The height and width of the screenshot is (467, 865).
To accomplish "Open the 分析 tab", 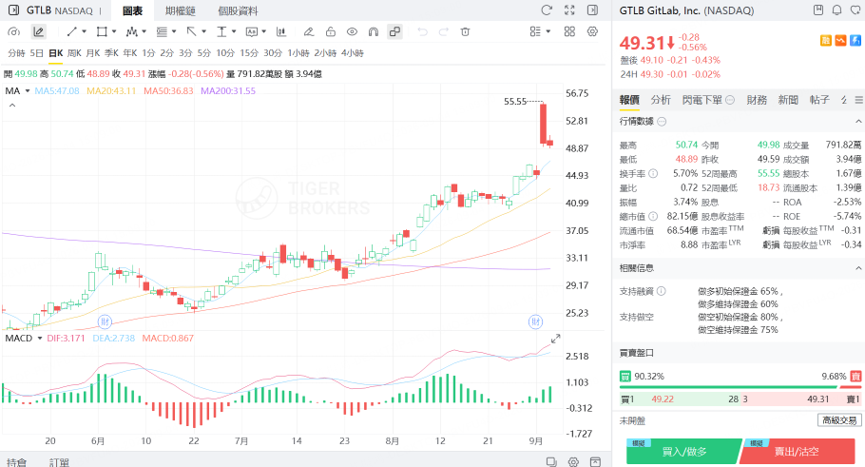I will (x=660, y=100).
